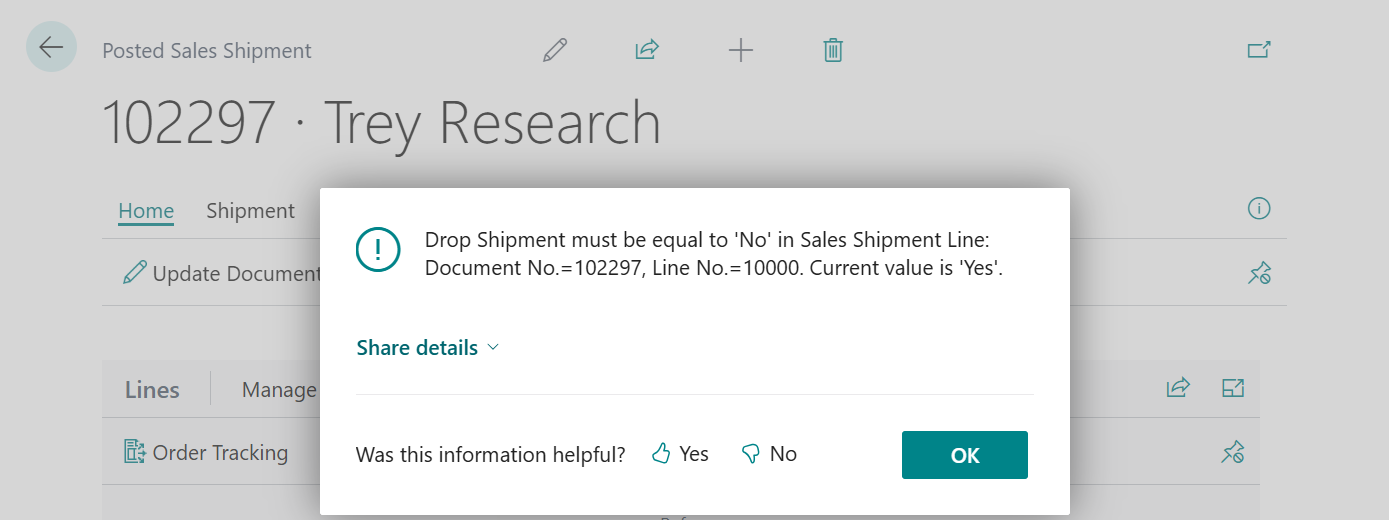Toggle pin on the Lines action bar
The height and width of the screenshot is (520, 1389).
1232,453
